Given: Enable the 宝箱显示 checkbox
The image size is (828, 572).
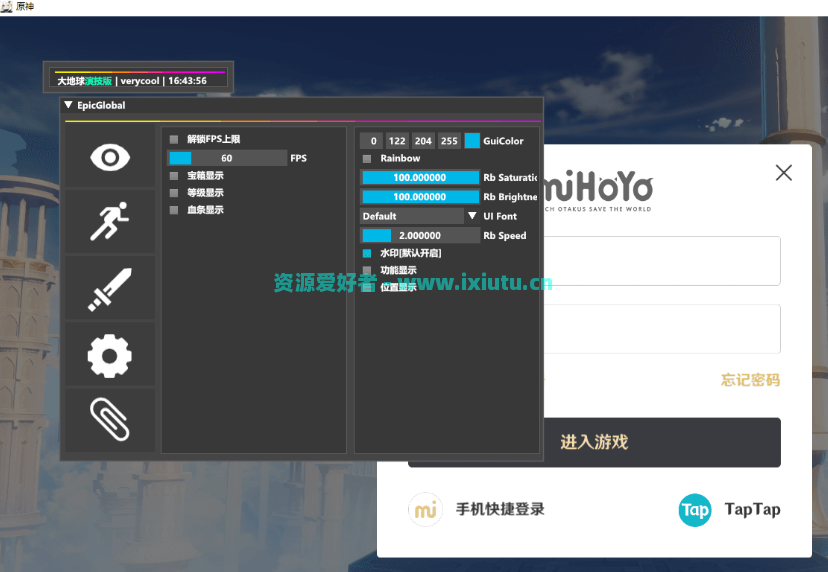Looking at the screenshot, I should pyautogui.click(x=174, y=176).
